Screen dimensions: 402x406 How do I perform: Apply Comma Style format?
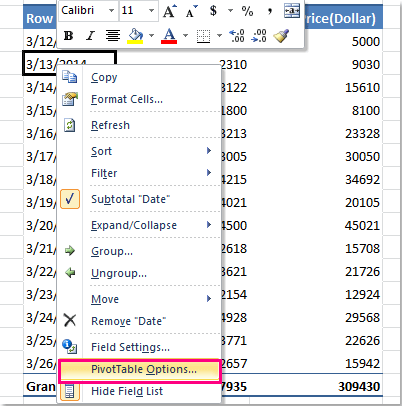click(270, 11)
